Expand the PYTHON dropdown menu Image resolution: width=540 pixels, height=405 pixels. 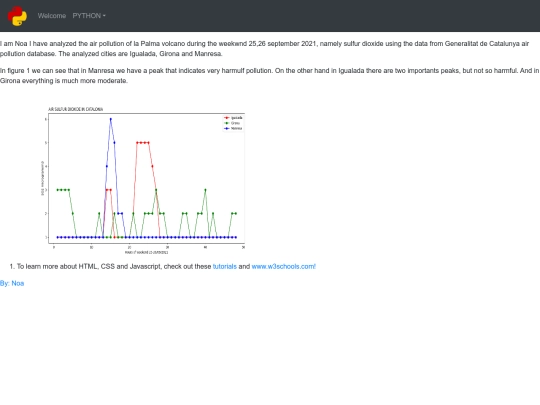pos(89,16)
